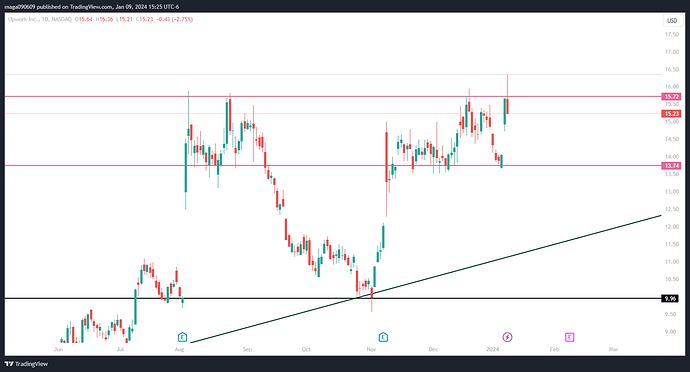This screenshot has width=690, height=372.
Task: Click the August earnings marker icon
Action: 182,337
